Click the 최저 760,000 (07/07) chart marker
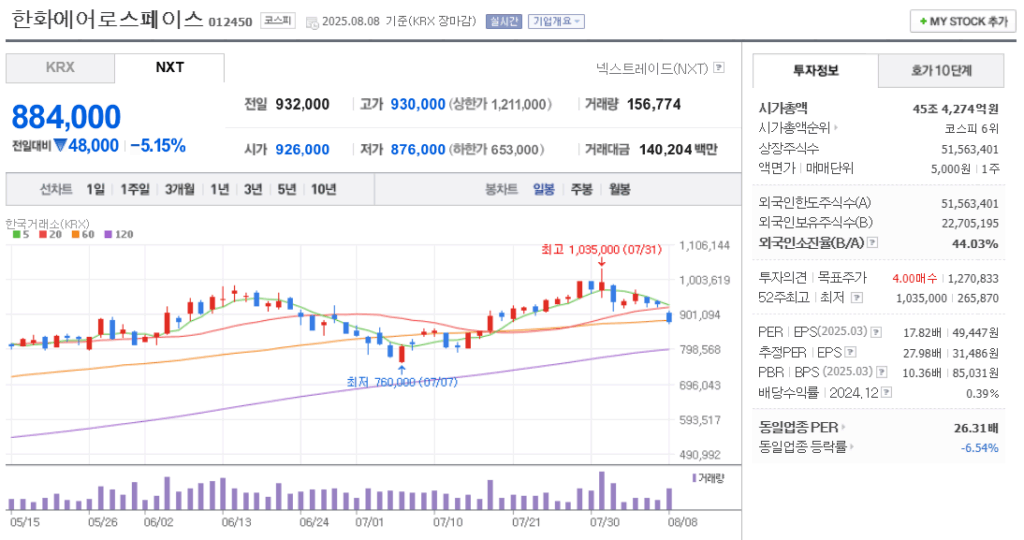The width and height of the screenshot is (1024, 540). 402,381
